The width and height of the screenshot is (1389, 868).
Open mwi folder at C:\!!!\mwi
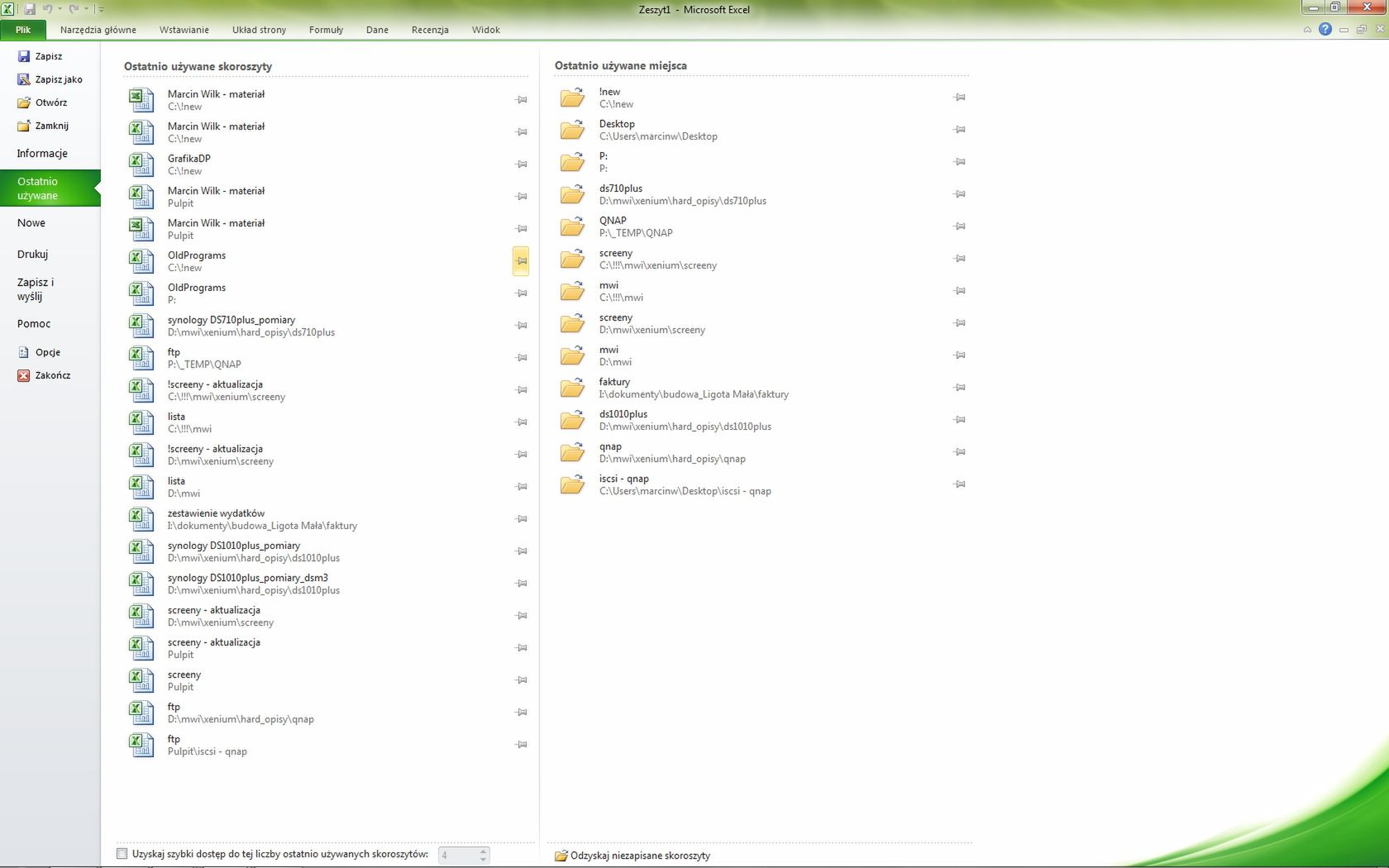coord(761,291)
